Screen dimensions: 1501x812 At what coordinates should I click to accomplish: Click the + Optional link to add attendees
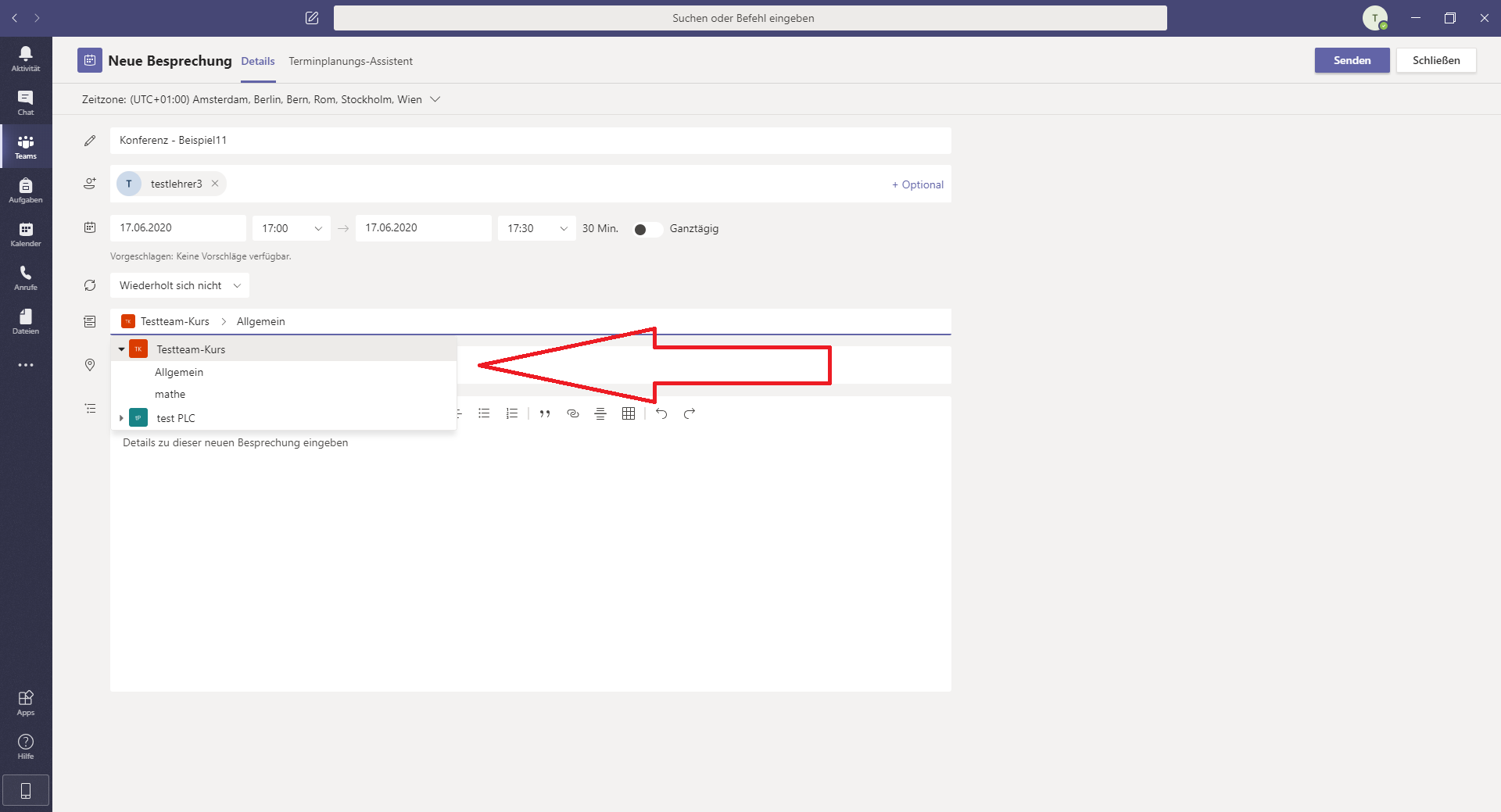[917, 184]
